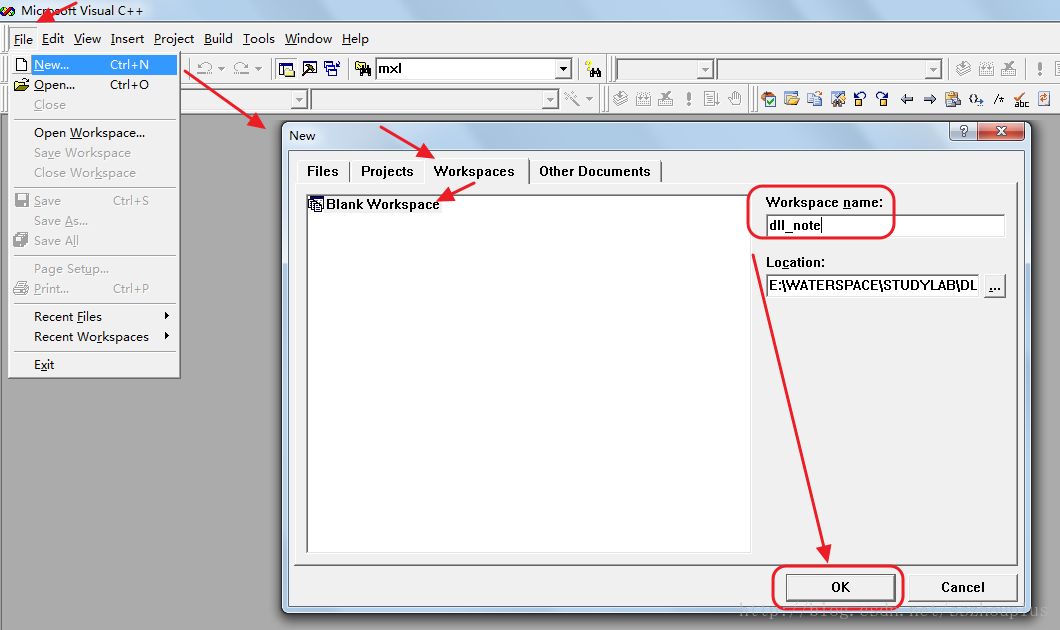1060x630 pixels.
Task: Open the Tools menu
Action: (259, 39)
